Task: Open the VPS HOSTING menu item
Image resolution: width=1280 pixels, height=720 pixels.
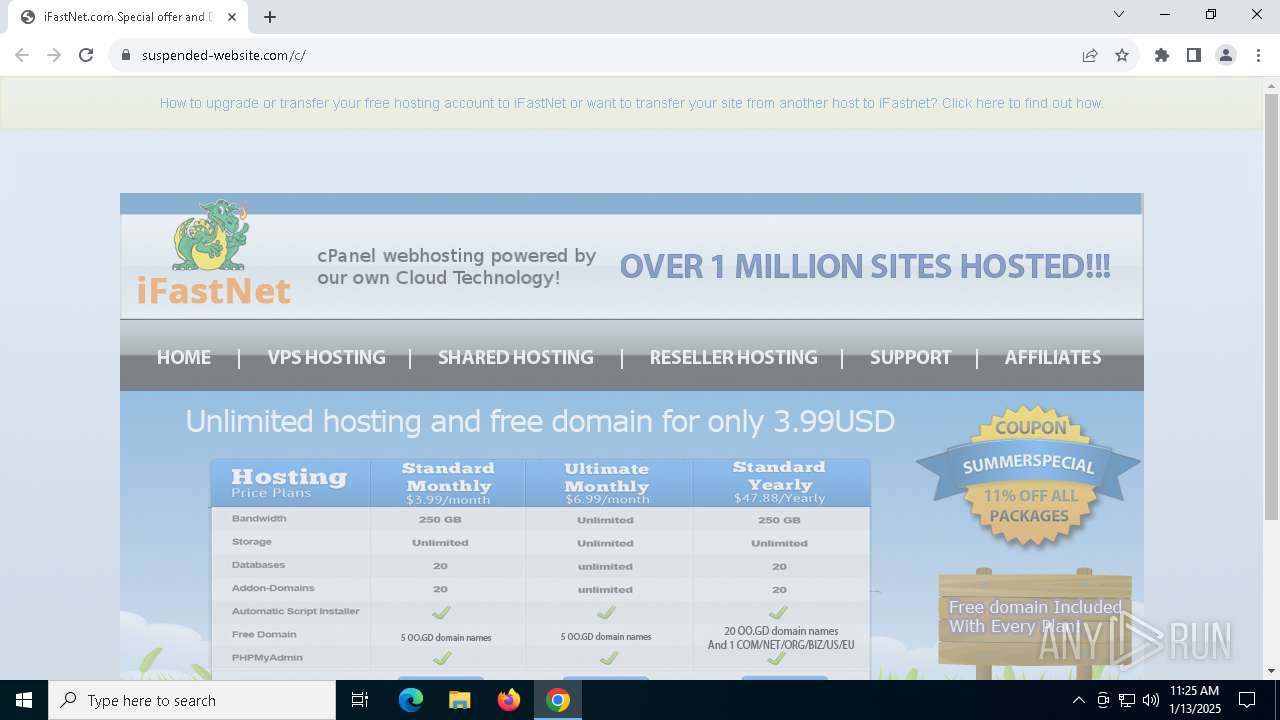Action: 326,357
